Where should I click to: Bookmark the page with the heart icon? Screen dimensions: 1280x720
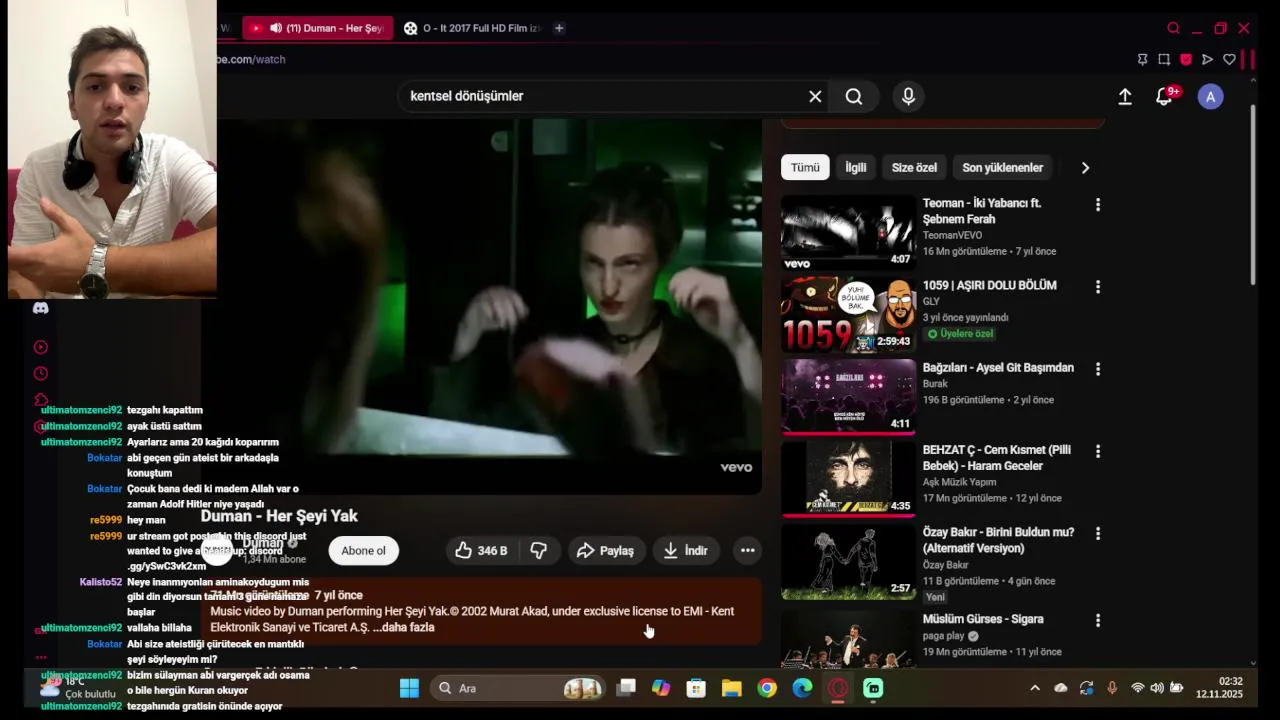tap(1229, 59)
